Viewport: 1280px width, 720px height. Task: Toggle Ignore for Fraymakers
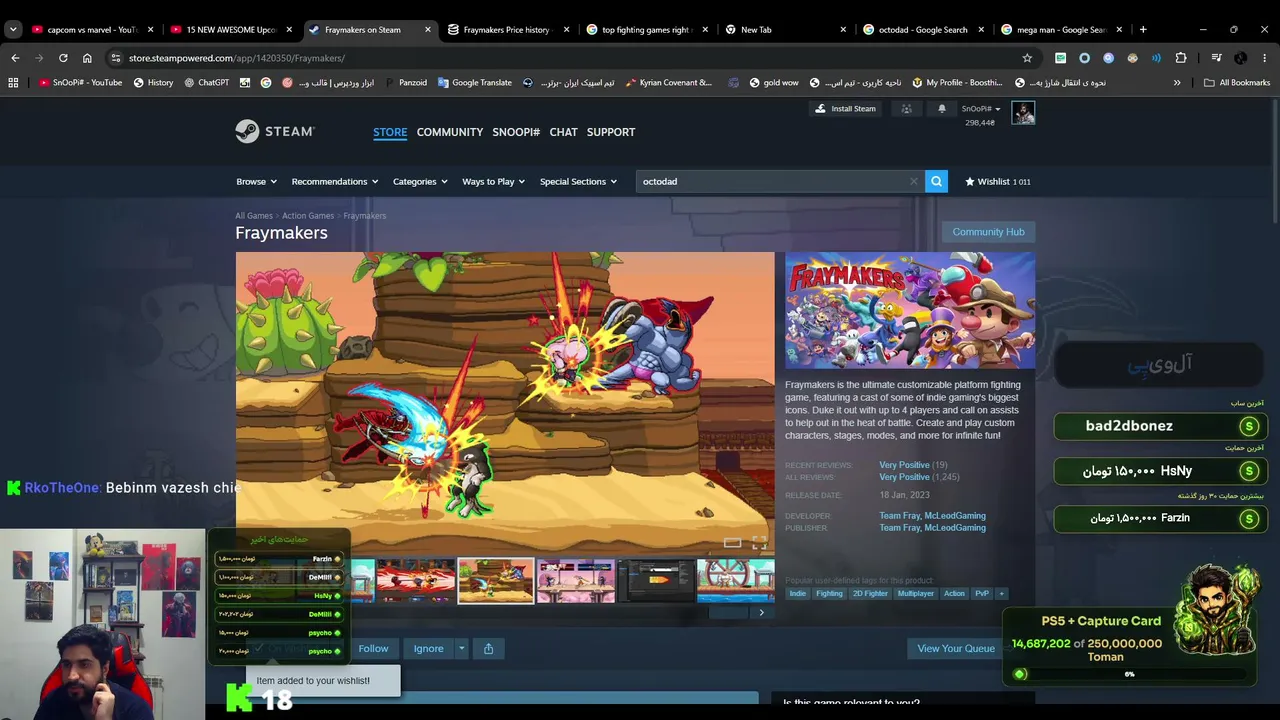pos(428,648)
